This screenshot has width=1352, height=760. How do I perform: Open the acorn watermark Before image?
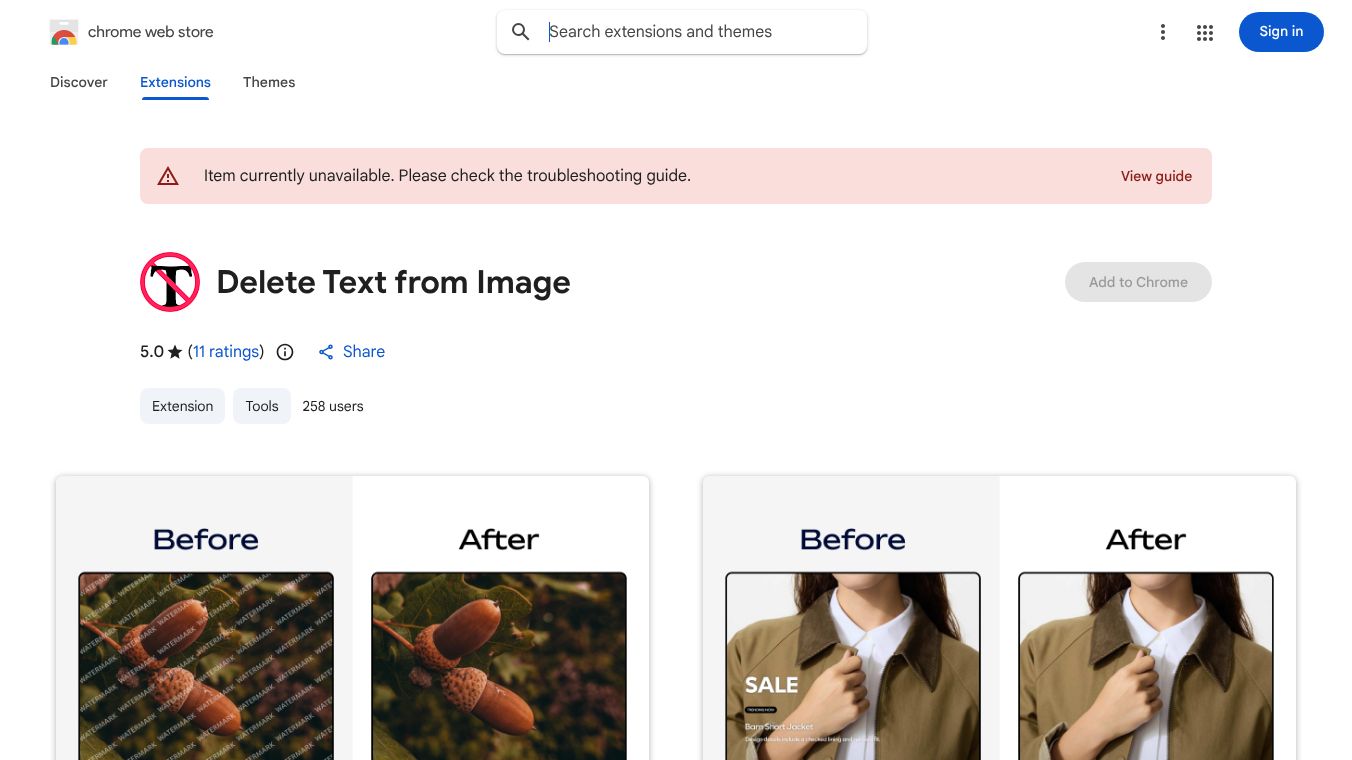point(206,666)
